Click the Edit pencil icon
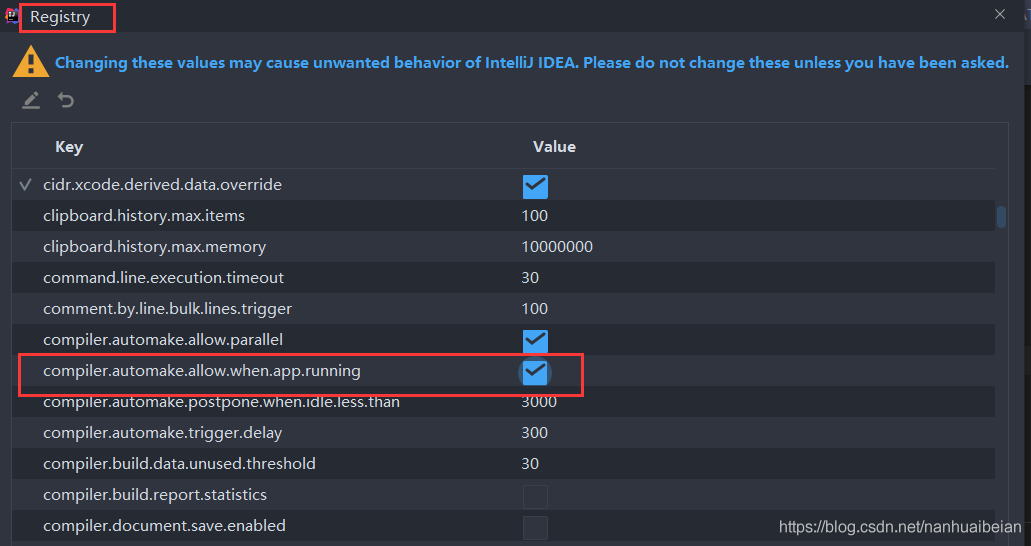The height and width of the screenshot is (546, 1031). [31, 100]
